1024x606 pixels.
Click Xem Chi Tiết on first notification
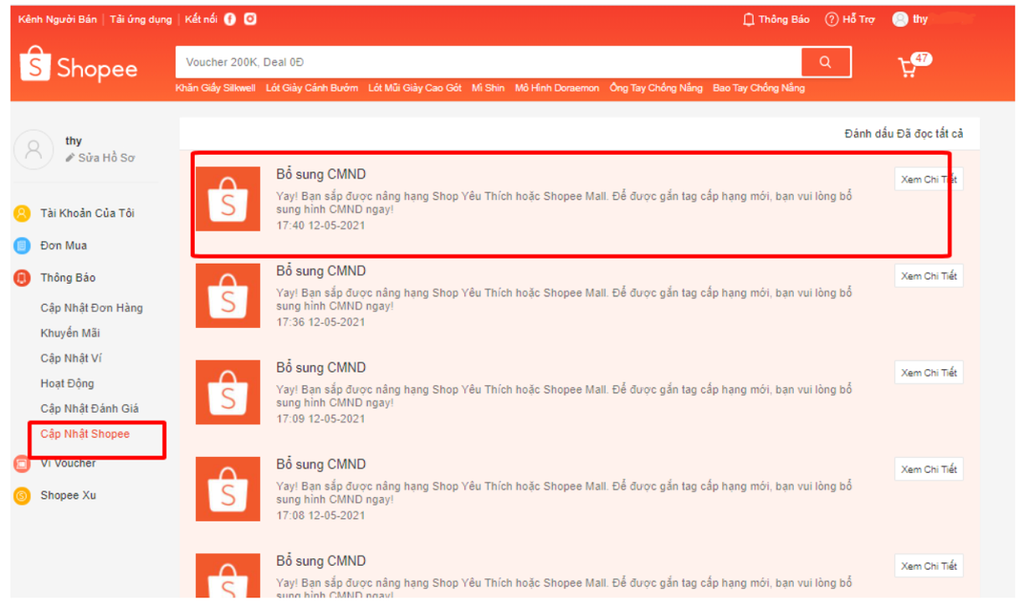pos(928,180)
